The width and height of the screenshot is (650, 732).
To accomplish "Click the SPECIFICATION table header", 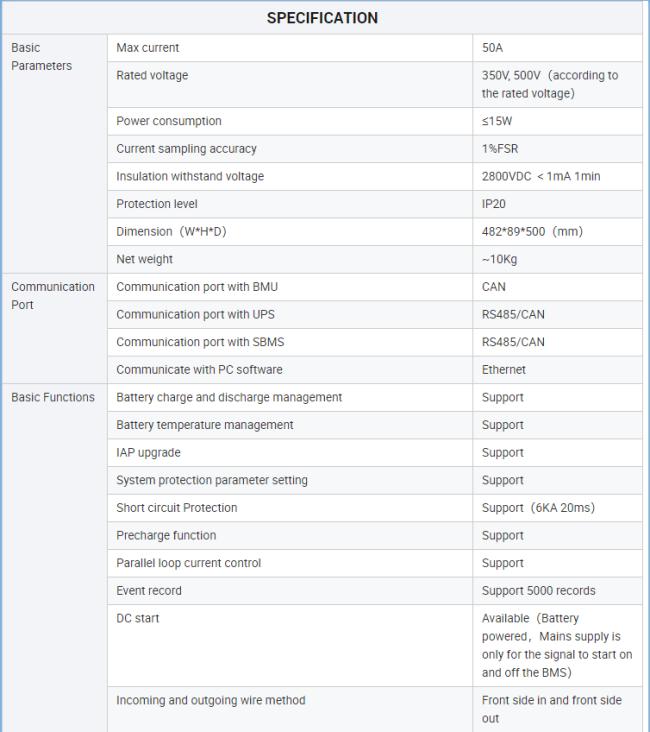I will tap(322, 18).
